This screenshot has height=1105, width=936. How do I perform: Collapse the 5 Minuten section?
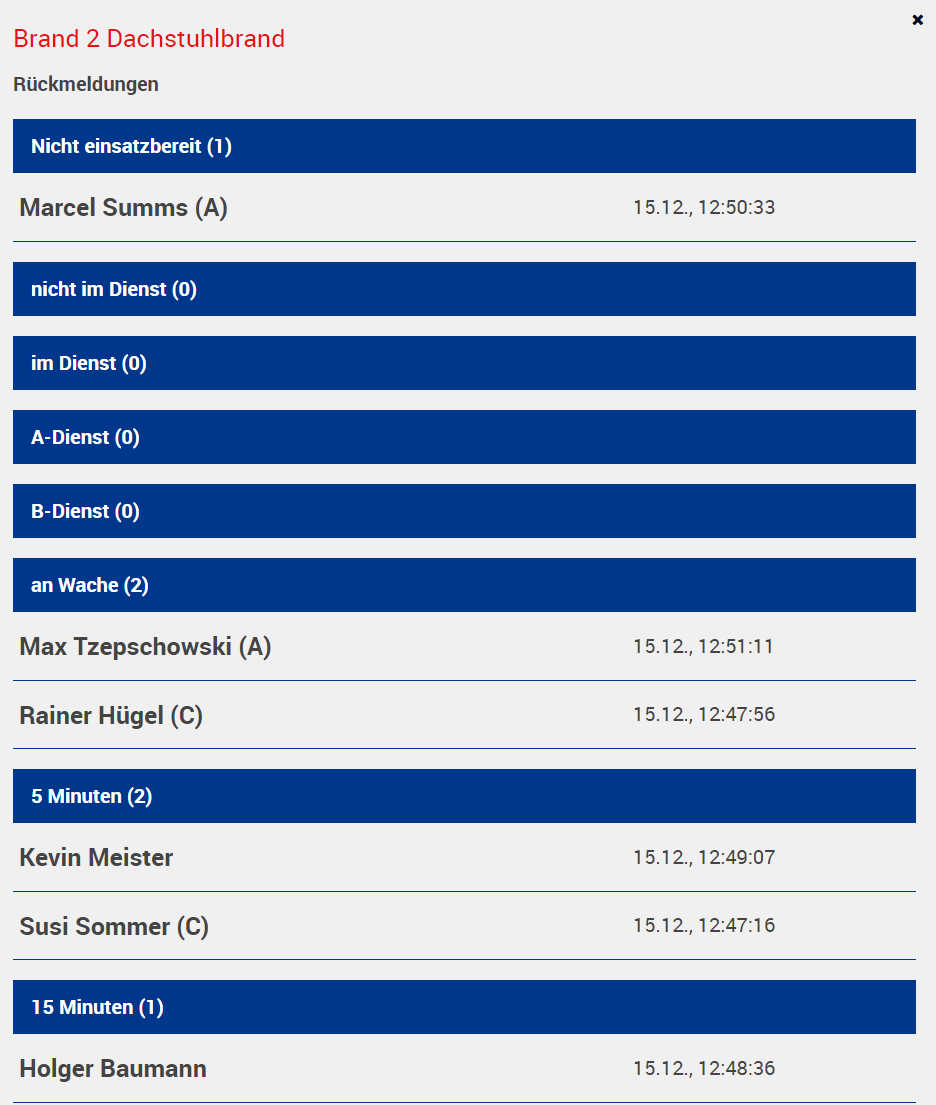point(464,796)
